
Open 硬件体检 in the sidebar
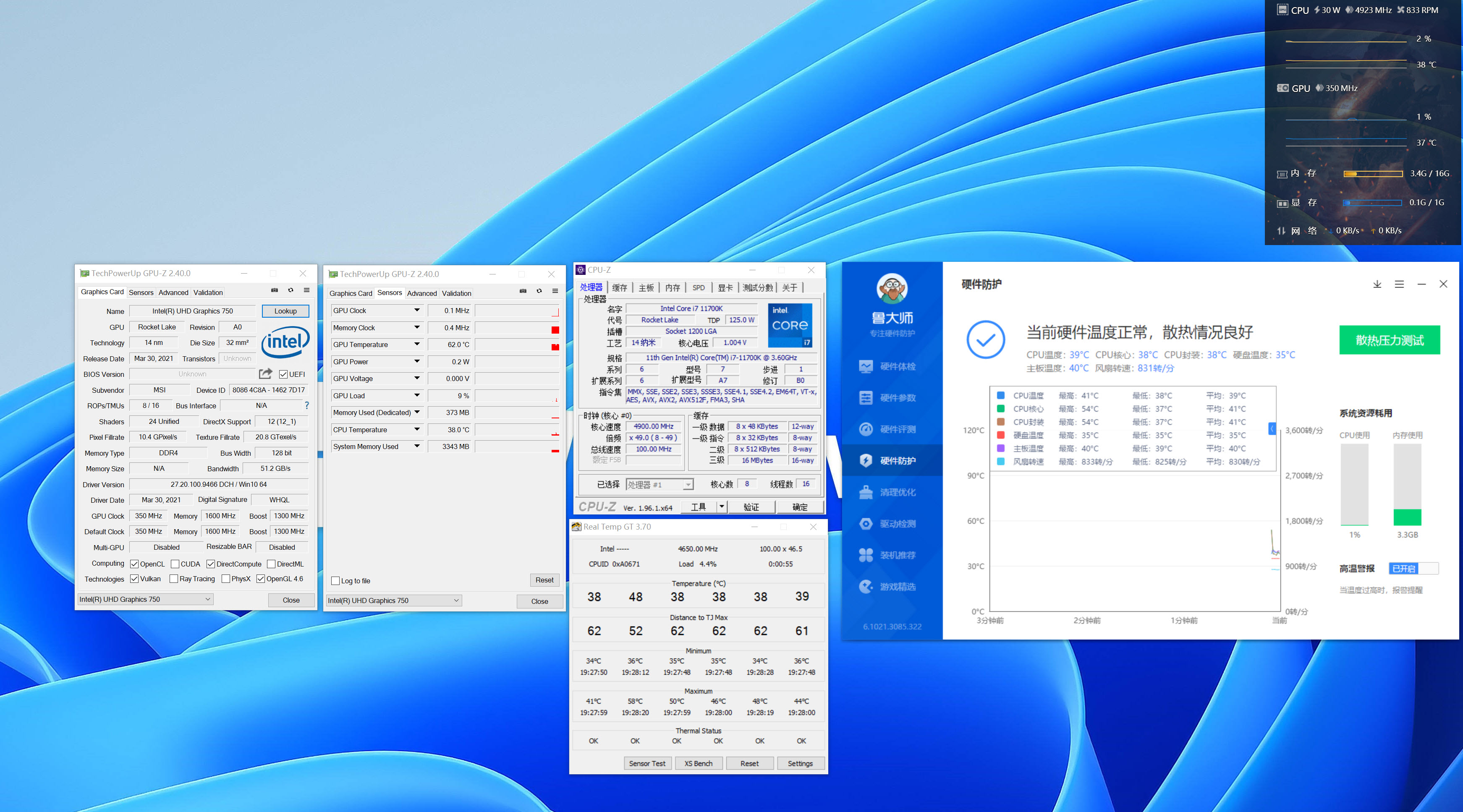897,366
